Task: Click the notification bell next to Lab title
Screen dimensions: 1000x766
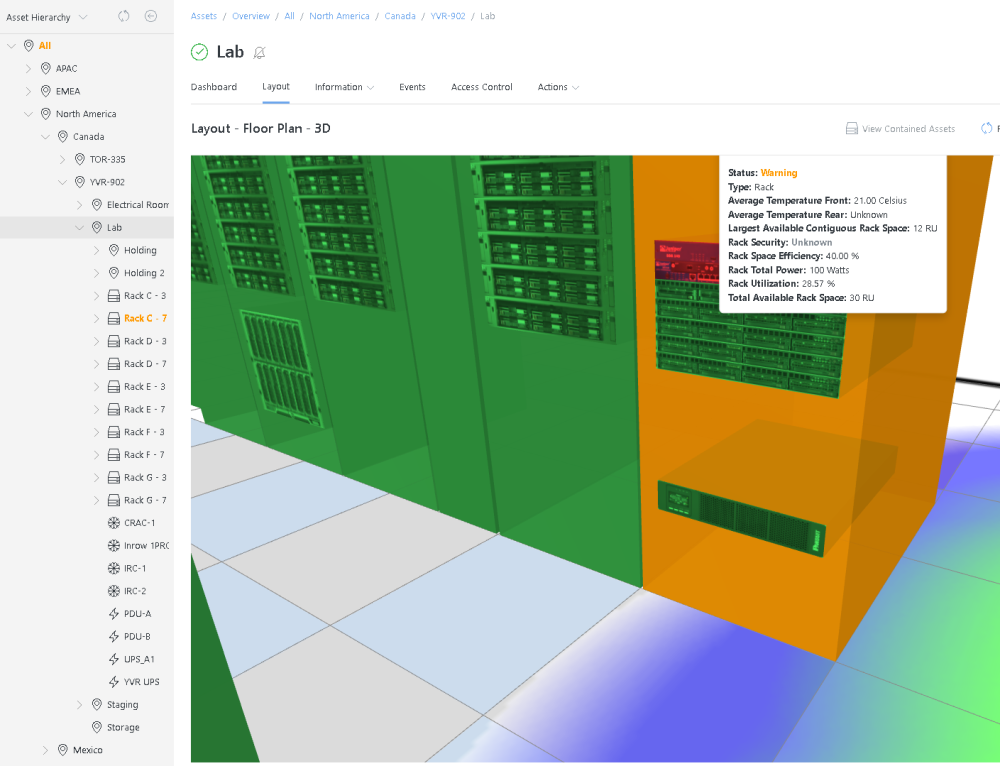Action: point(259,52)
